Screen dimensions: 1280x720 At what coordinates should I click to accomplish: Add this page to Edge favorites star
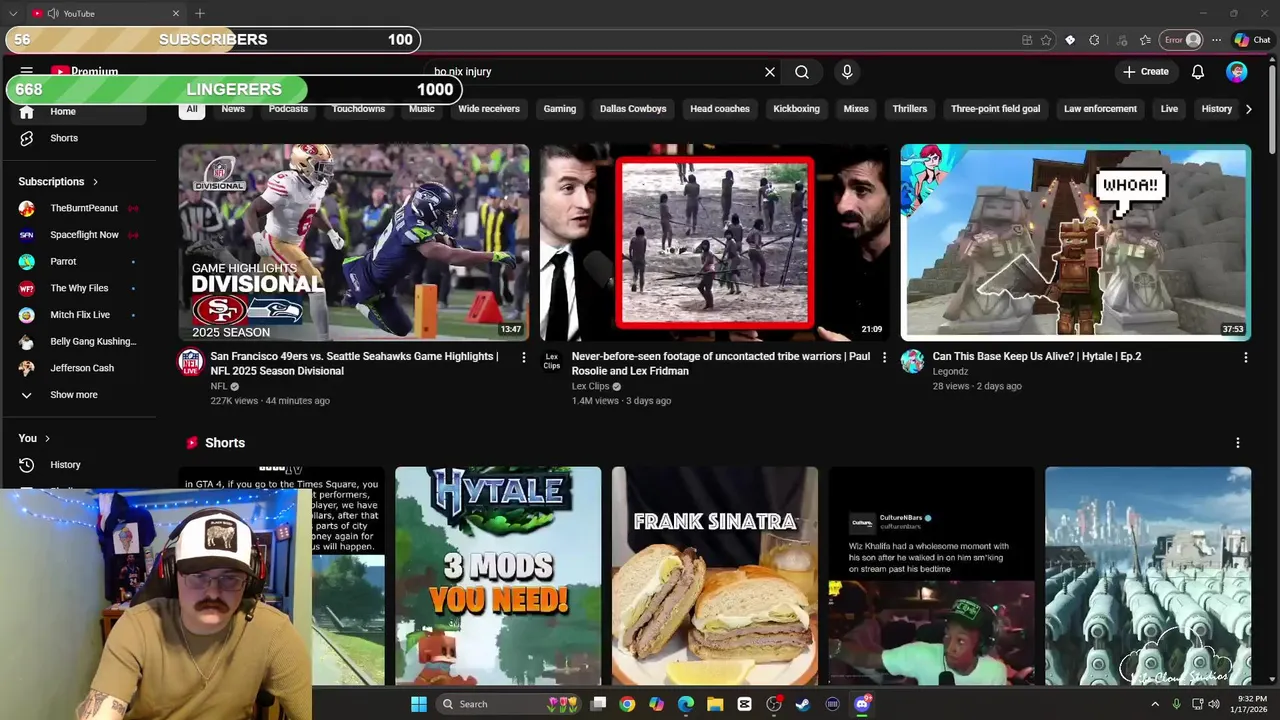pos(1046,40)
